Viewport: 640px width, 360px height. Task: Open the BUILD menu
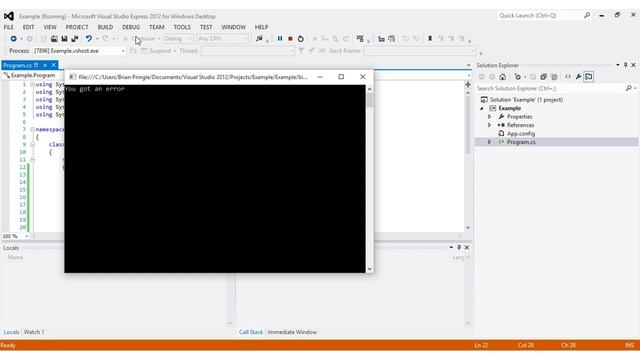point(105,27)
